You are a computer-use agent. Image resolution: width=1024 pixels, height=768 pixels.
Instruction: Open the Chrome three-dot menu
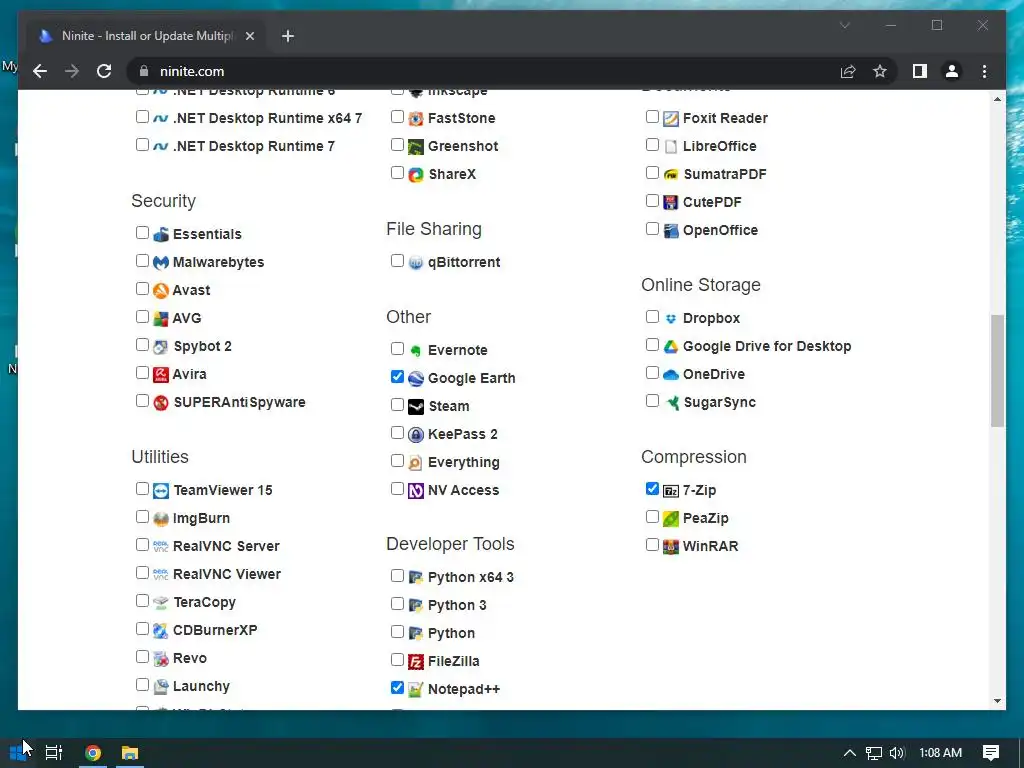tap(984, 71)
